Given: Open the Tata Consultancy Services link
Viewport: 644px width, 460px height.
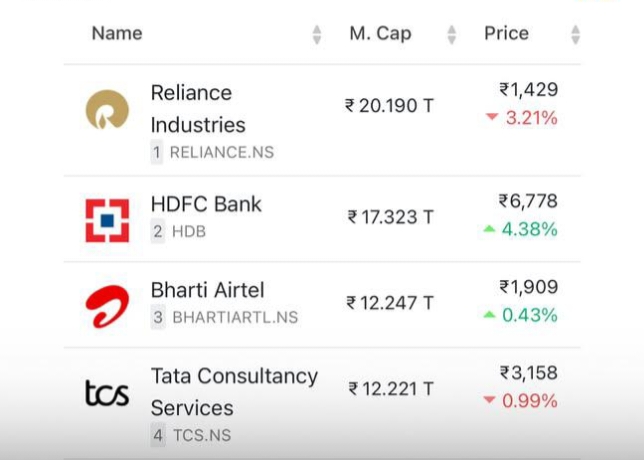Looking at the screenshot, I should coord(234,392).
